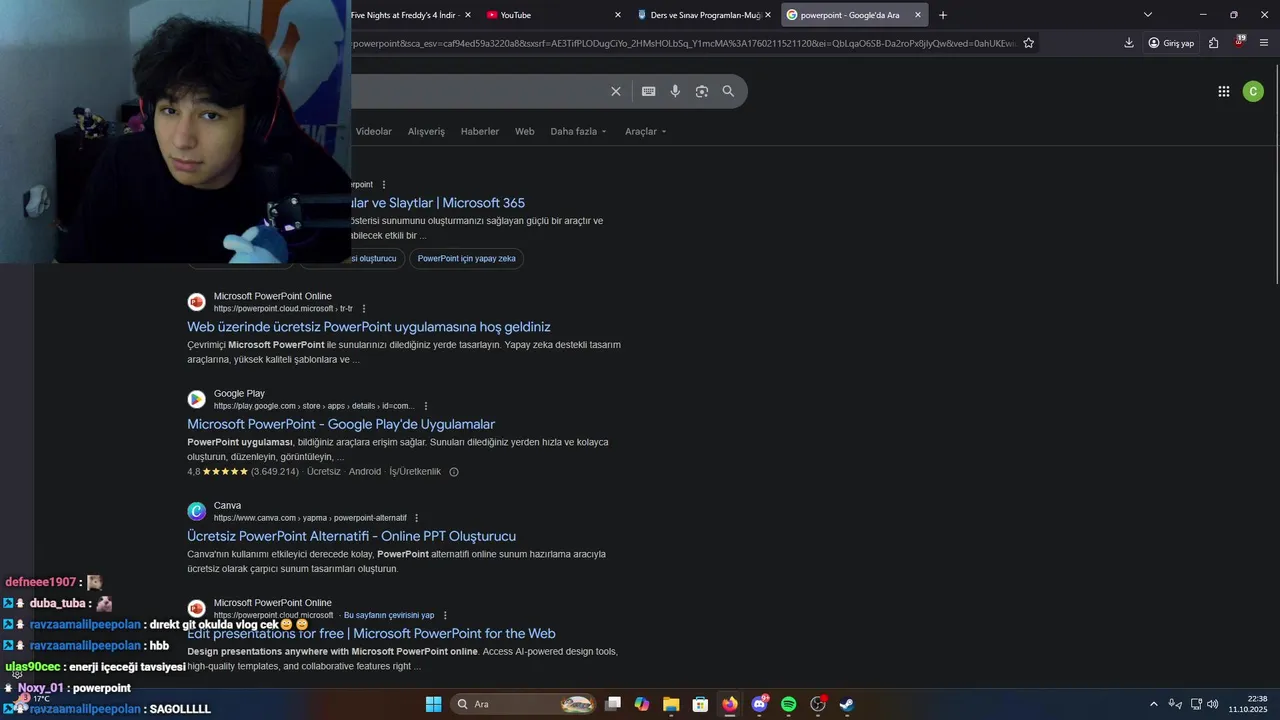This screenshot has height=720, width=1280.
Task: Open Microsoft Store from the taskbar
Action: (x=700, y=704)
